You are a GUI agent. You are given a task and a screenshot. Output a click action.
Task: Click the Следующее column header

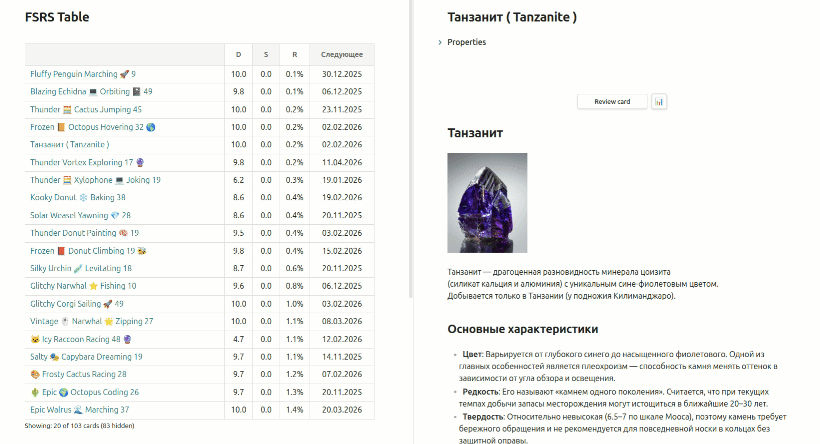click(342, 54)
